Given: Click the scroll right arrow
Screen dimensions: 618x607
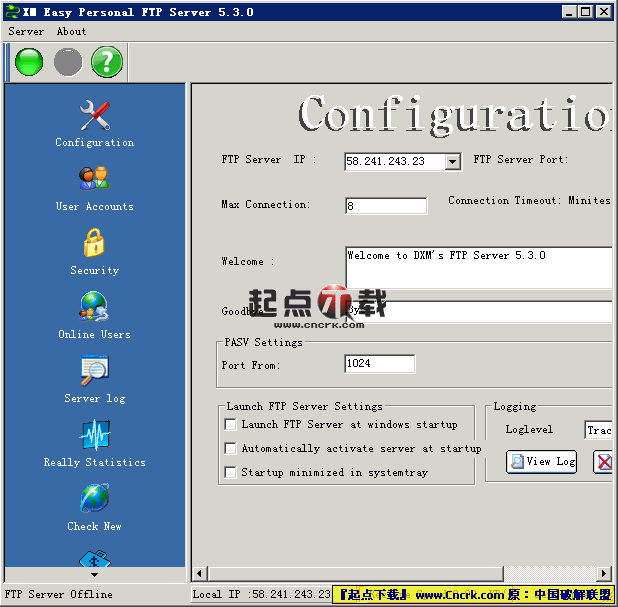Looking at the screenshot, I should click(604, 573).
